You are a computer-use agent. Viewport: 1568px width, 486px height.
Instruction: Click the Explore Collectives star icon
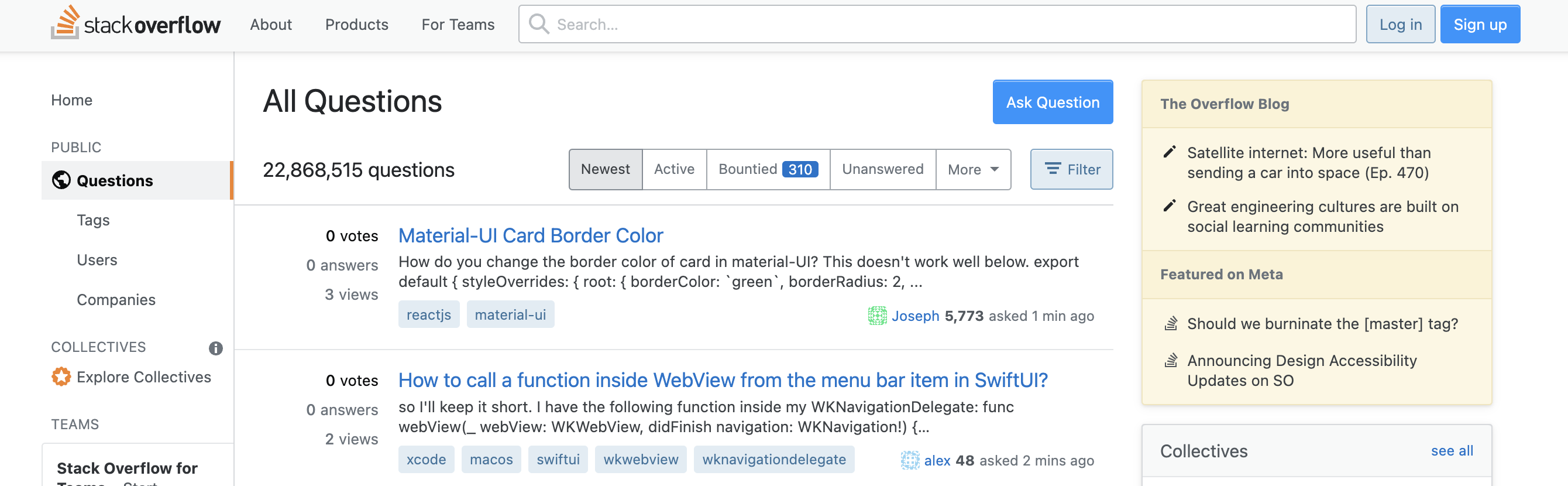[61, 377]
